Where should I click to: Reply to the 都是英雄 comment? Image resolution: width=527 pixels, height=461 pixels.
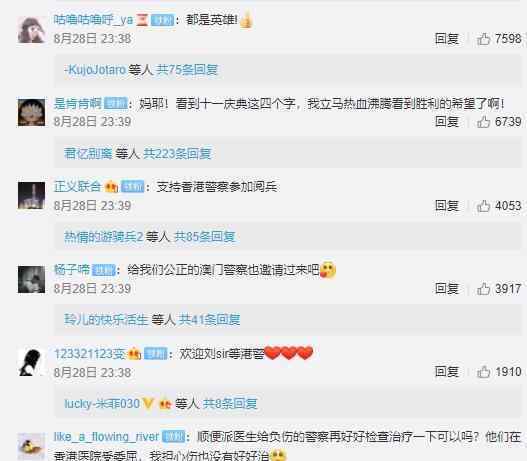pyautogui.click(x=447, y=39)
